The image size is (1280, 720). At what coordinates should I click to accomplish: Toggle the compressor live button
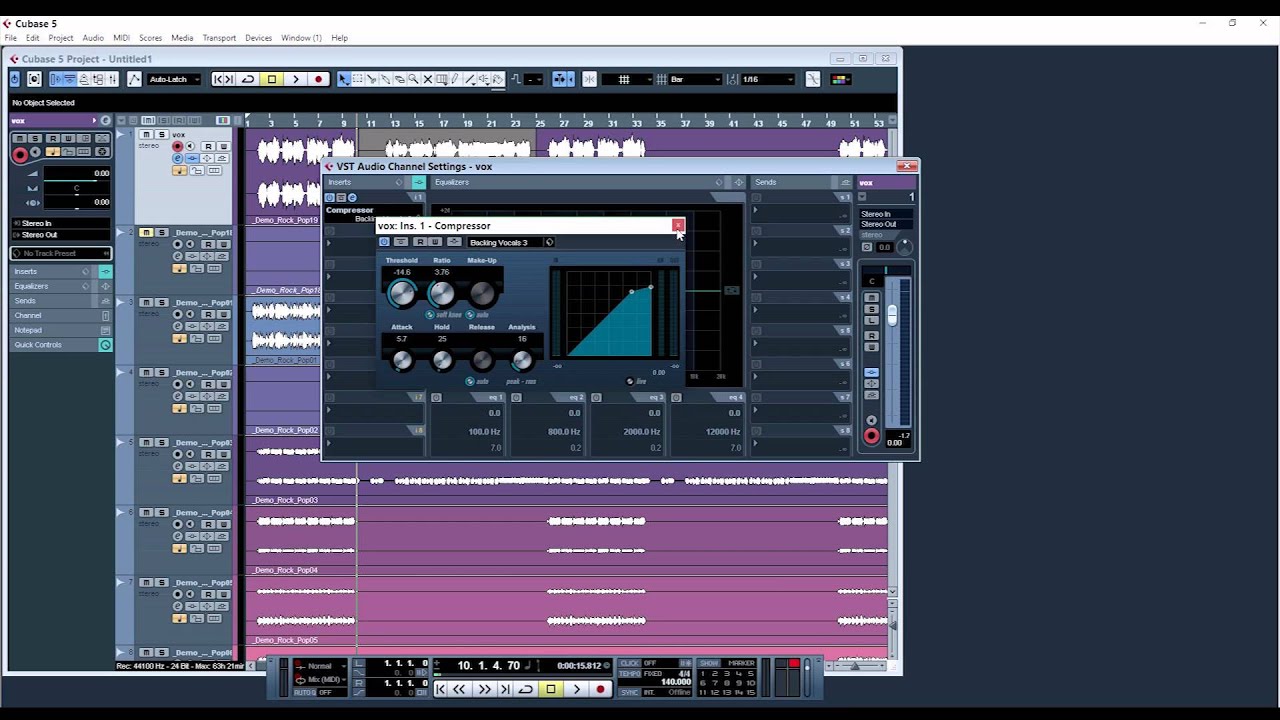tap(630, 381)
